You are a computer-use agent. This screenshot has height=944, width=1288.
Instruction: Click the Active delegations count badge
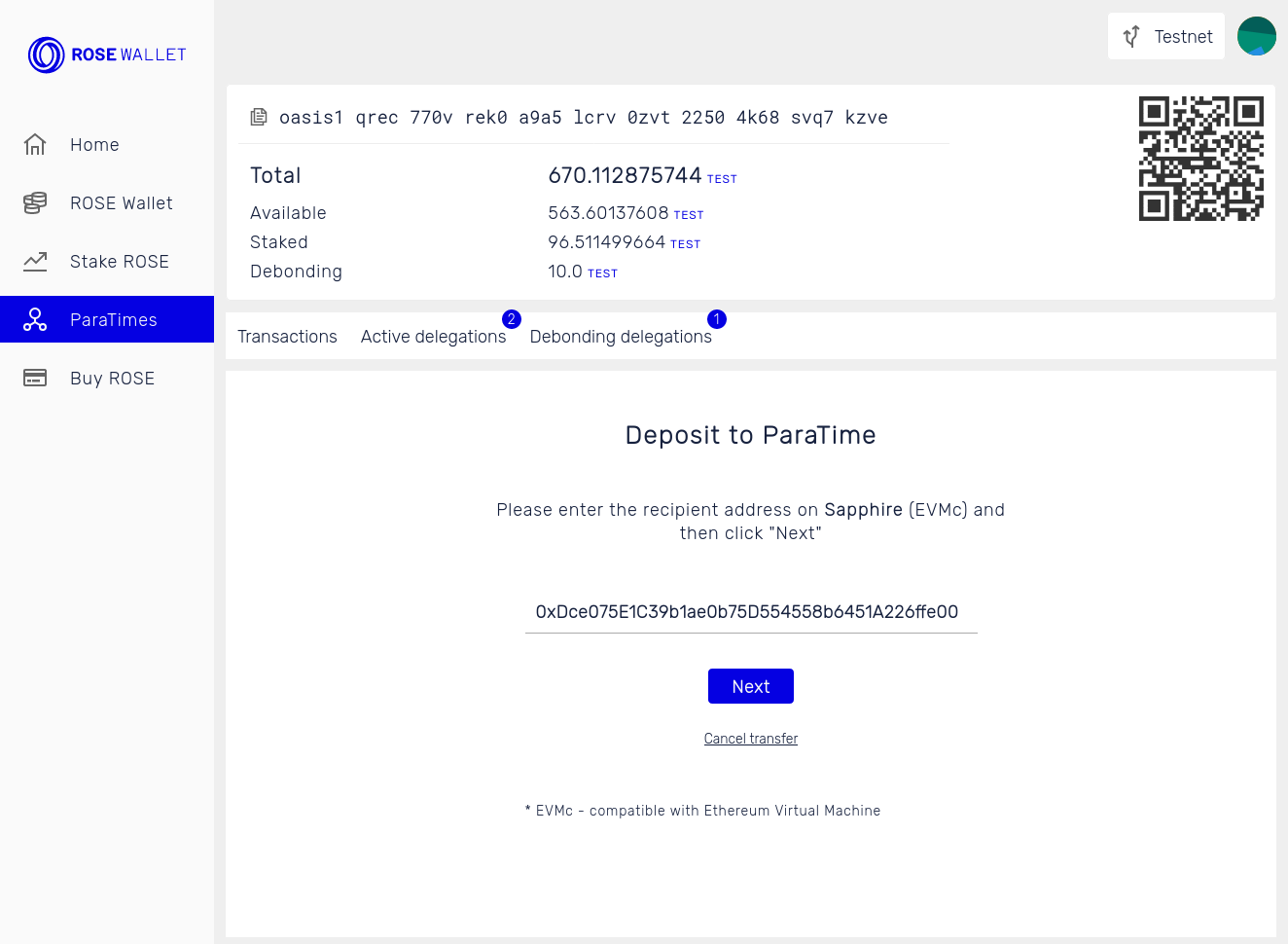point(511,318)
